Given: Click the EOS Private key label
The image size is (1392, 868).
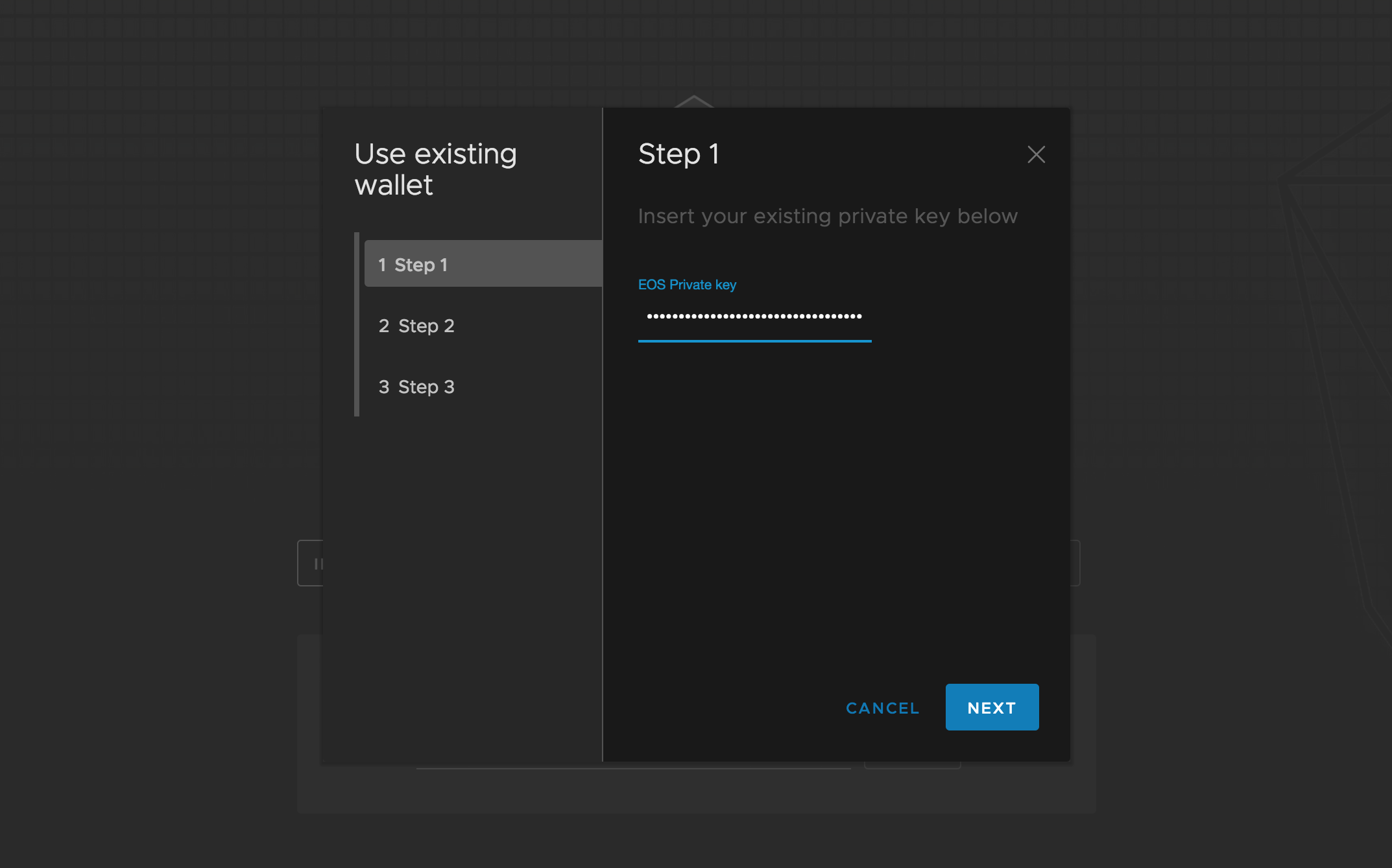Looking at the screenshot, I should click(687, 285).
